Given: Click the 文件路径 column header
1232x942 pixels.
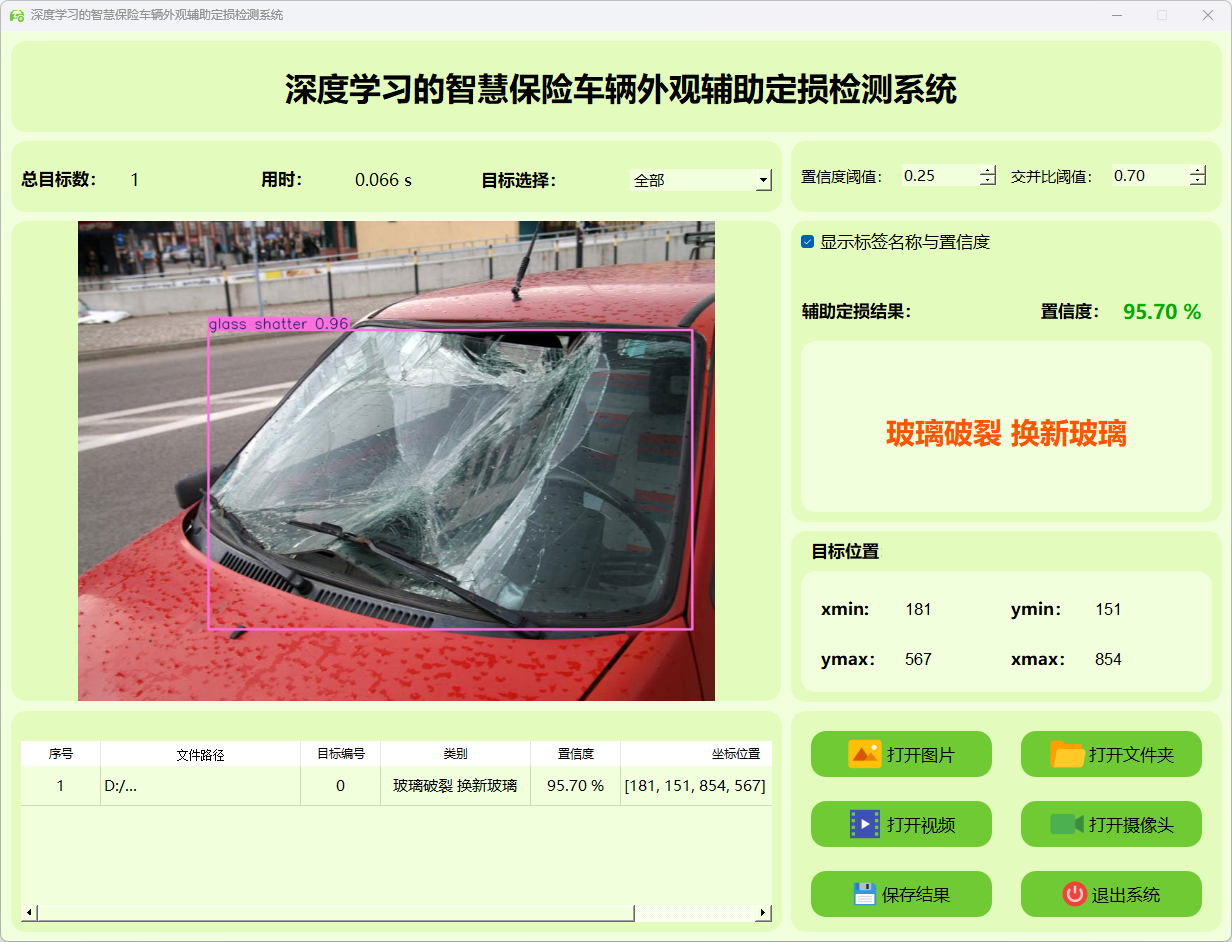Looking at the screenshot, I should click(200, 755).
